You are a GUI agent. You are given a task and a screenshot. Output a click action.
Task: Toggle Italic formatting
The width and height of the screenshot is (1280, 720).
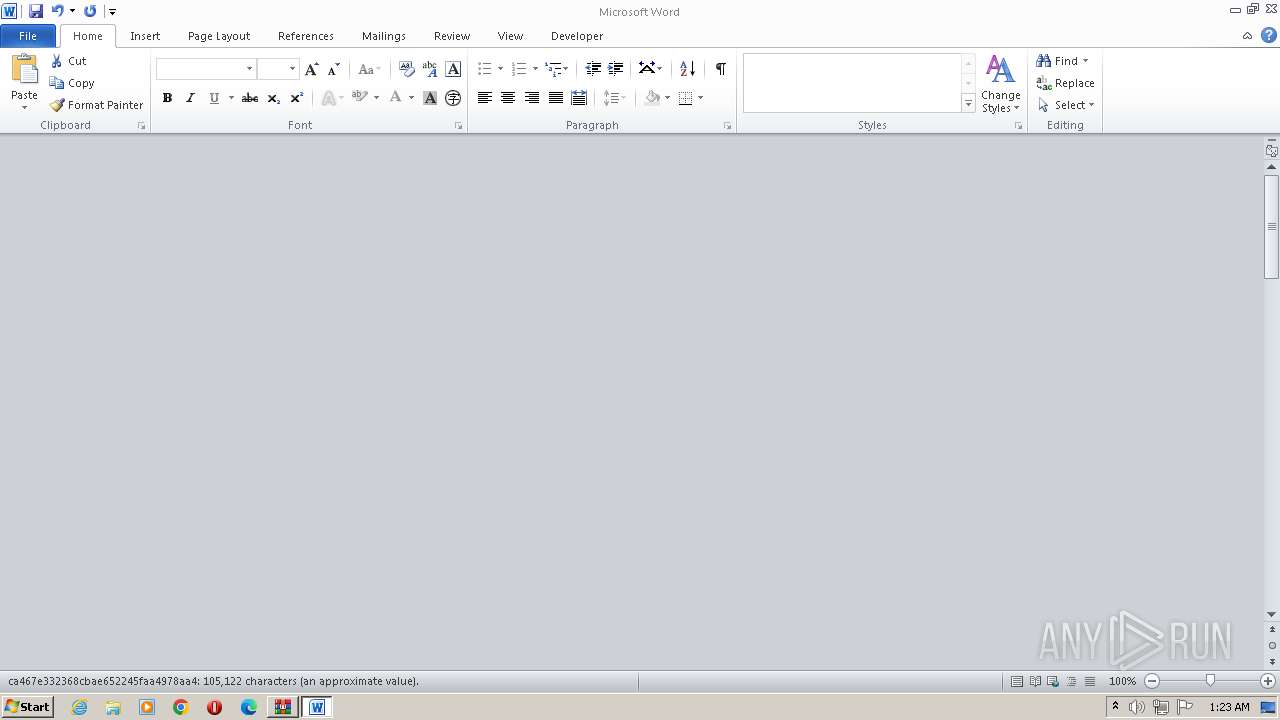point(190,98)
